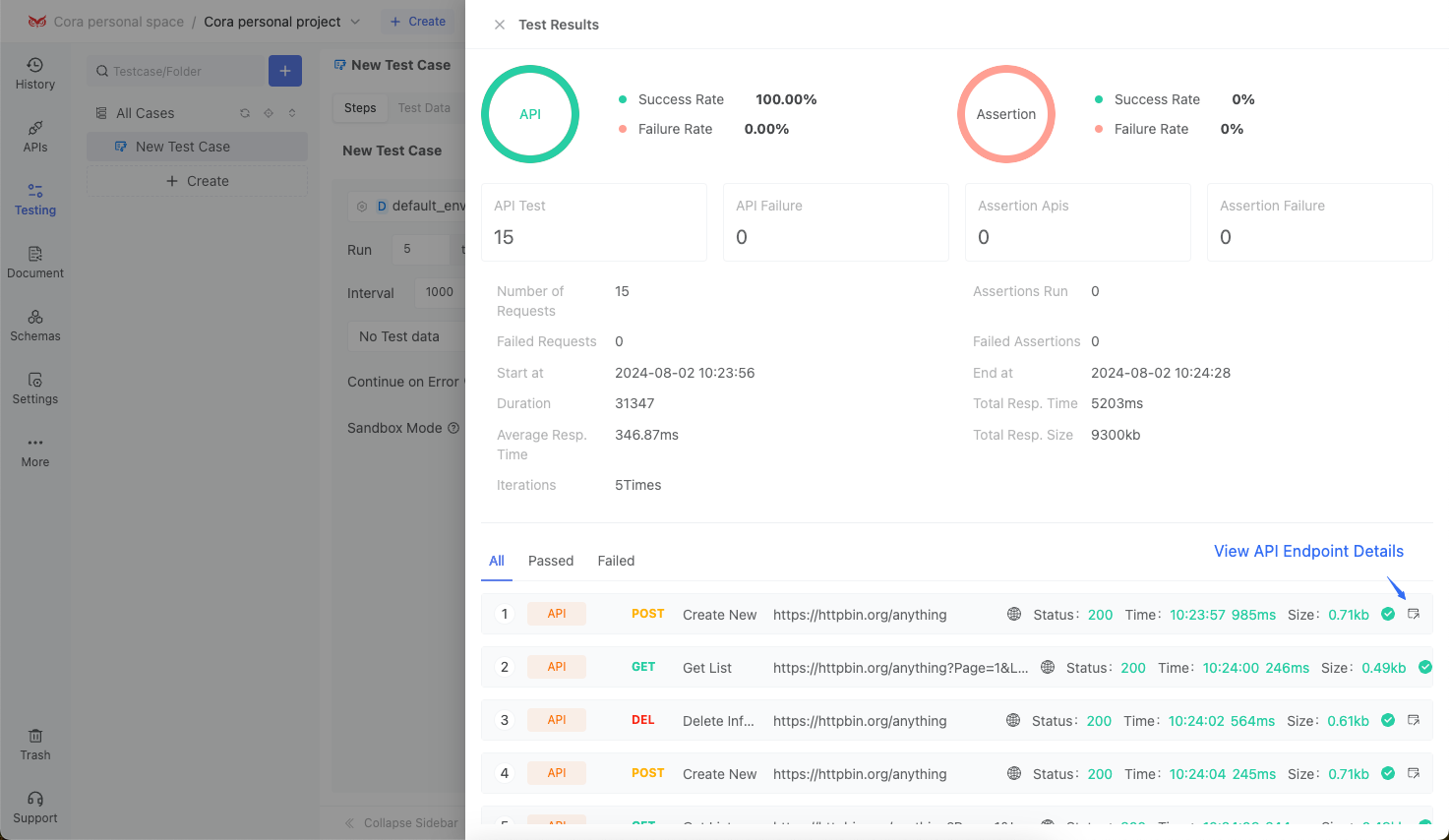Switch to the Failed results tab

(616, 561)
